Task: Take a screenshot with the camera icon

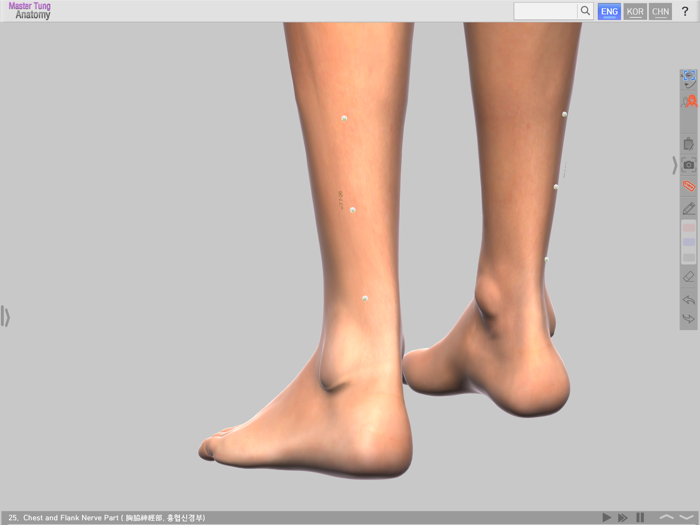Action: (x=689, y=165)
